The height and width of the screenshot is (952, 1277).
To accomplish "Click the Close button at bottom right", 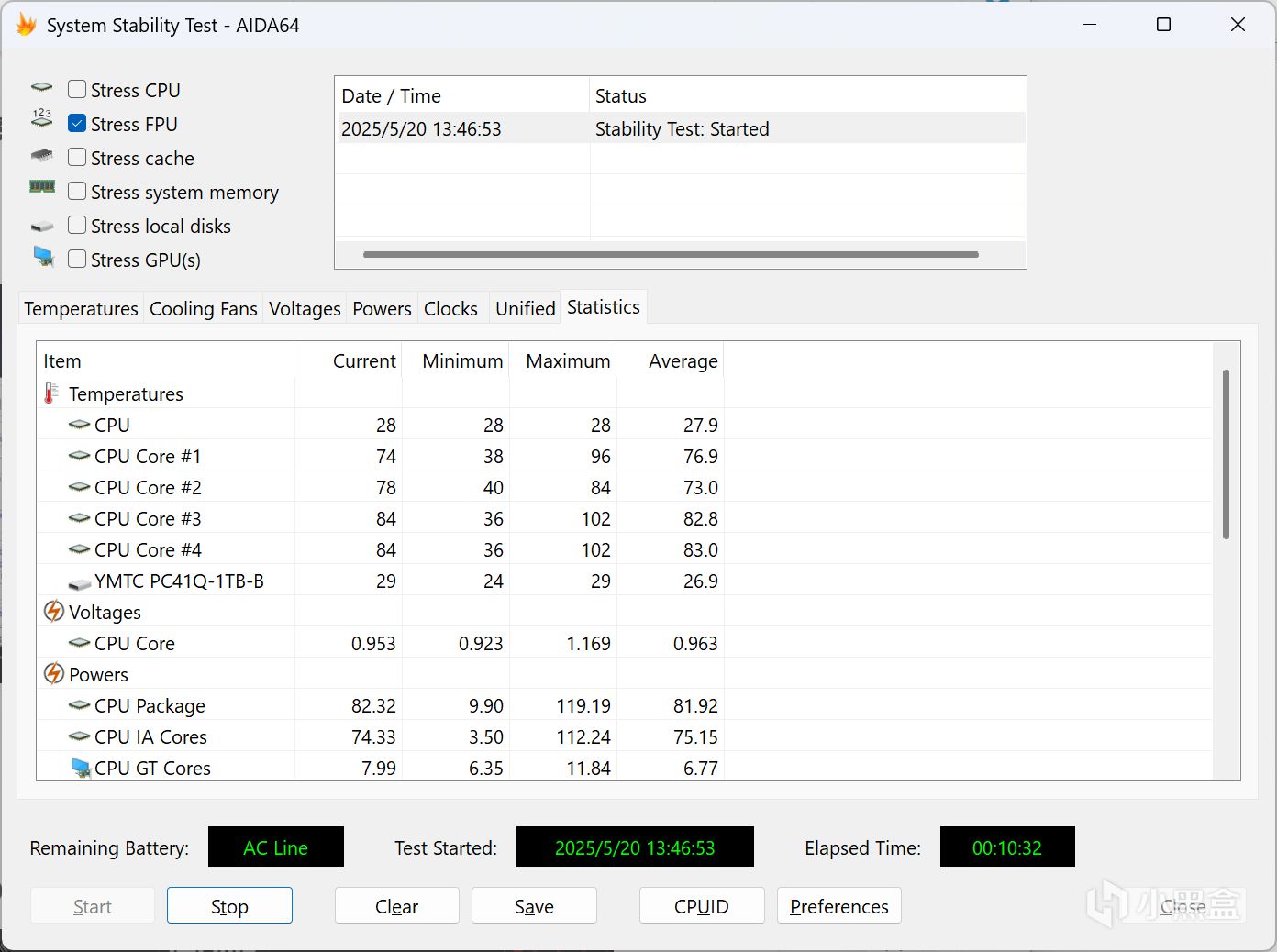I will click(x=1183, y=906).
